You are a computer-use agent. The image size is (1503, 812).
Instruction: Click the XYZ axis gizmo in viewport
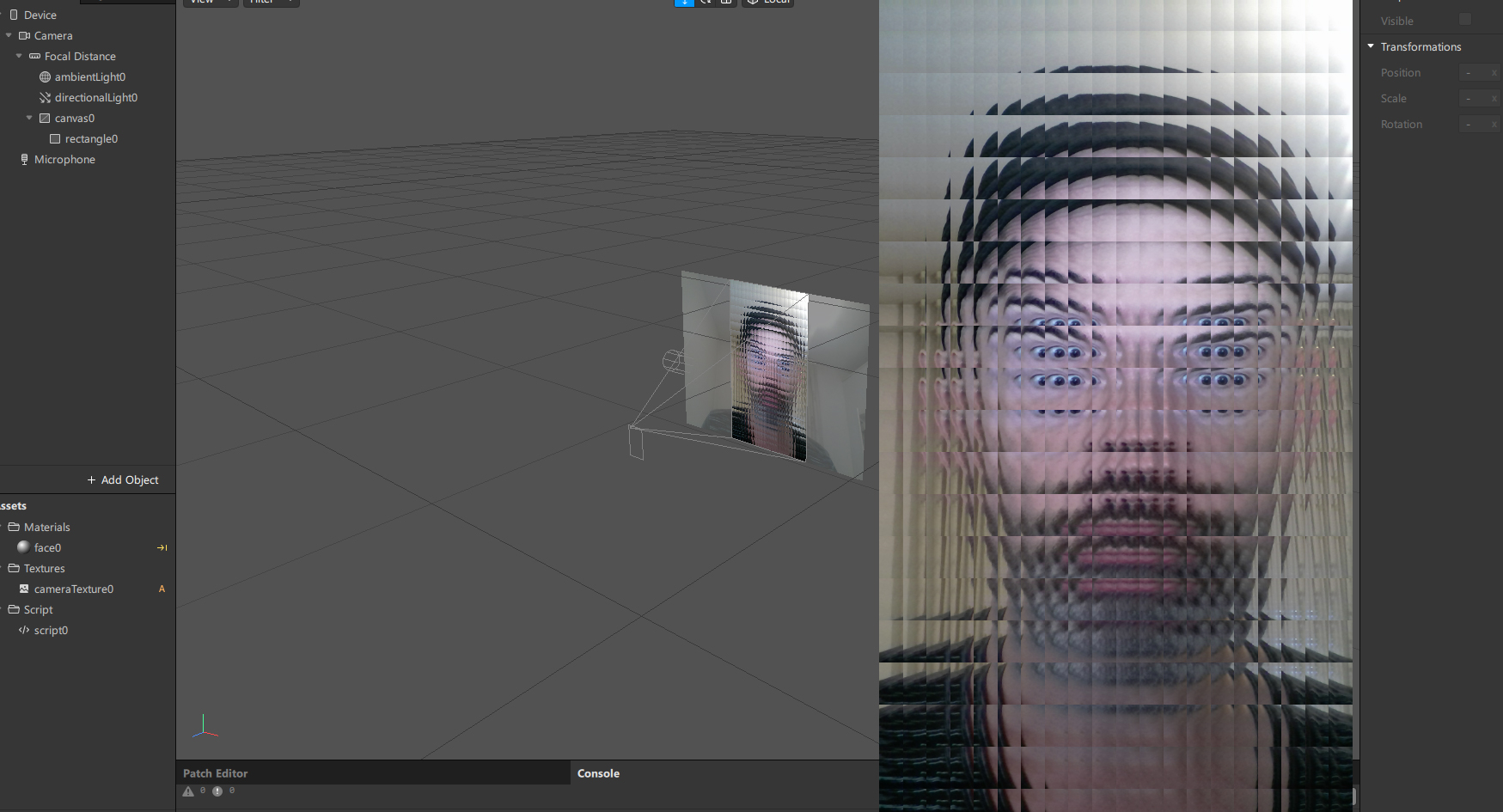point(205,727)
